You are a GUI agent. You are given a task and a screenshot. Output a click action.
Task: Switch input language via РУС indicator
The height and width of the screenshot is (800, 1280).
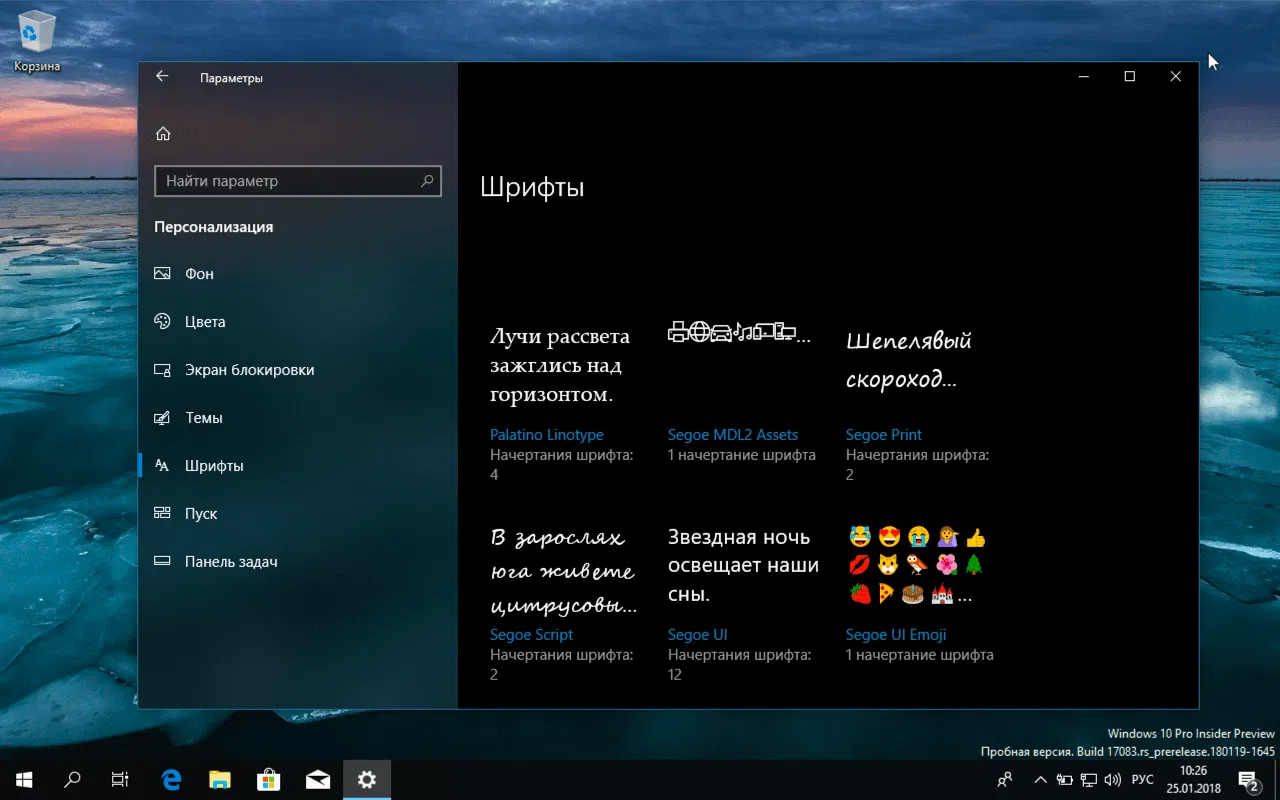tap(1142, 780)
